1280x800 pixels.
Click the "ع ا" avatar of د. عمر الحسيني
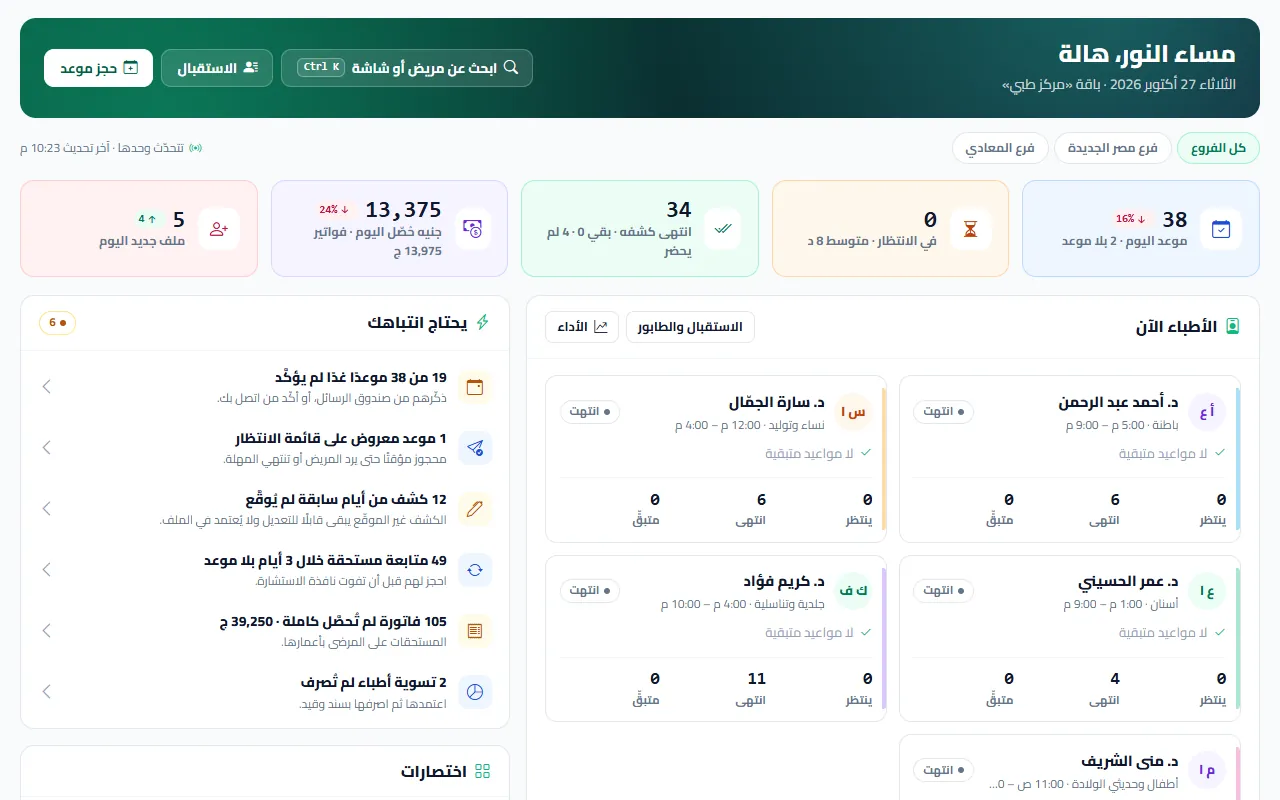(x=1207, y=591)
